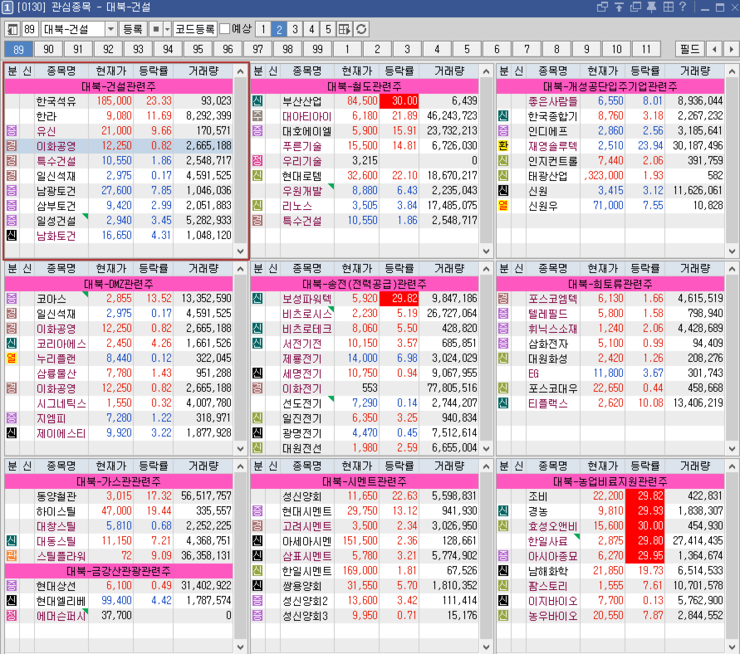Click scroll-down arrow of the 대북-건설관련주 panel

(x=241, y=252)
